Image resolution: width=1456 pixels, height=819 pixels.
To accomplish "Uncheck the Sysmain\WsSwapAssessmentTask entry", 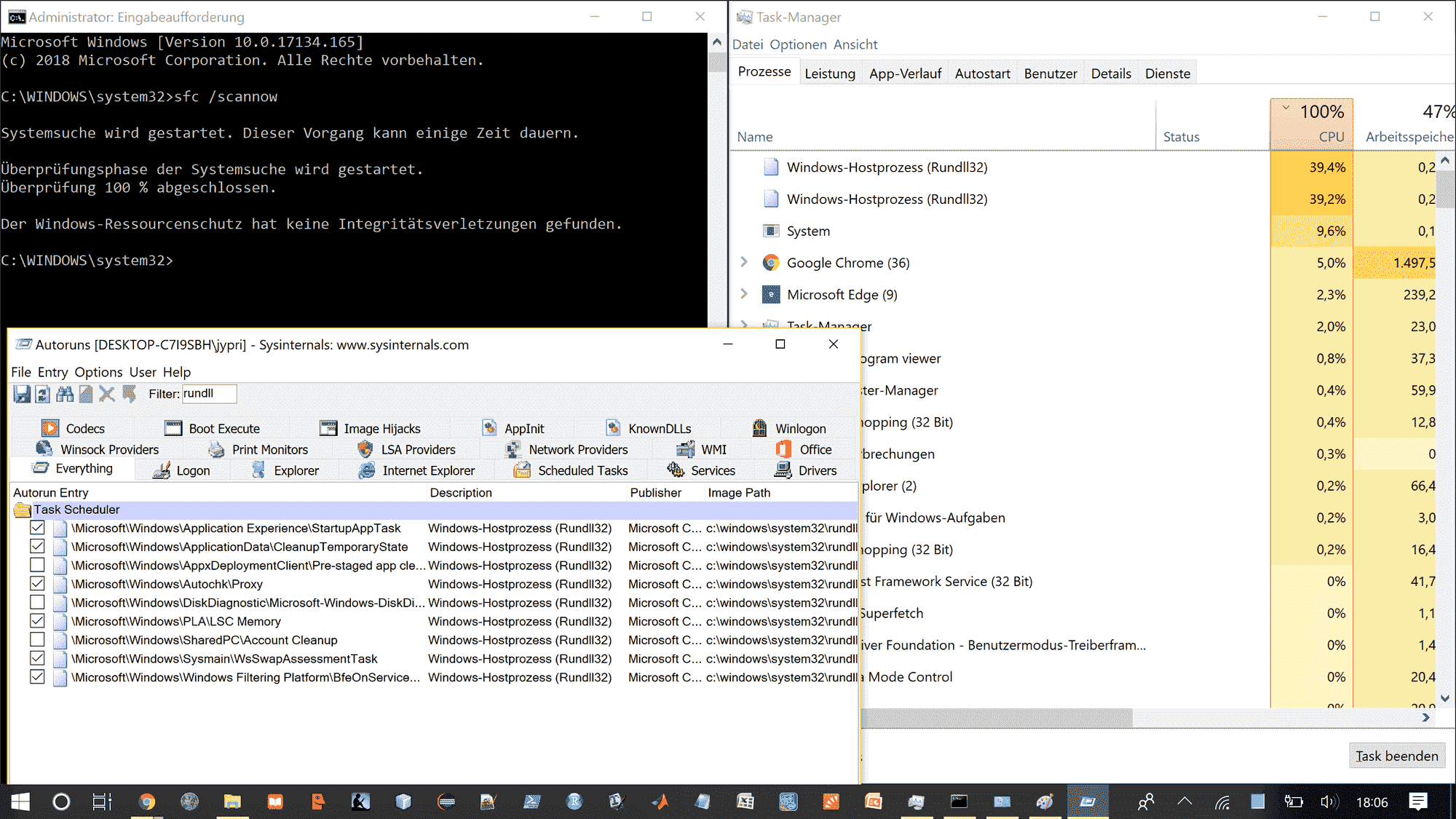I will click(37, 658).
